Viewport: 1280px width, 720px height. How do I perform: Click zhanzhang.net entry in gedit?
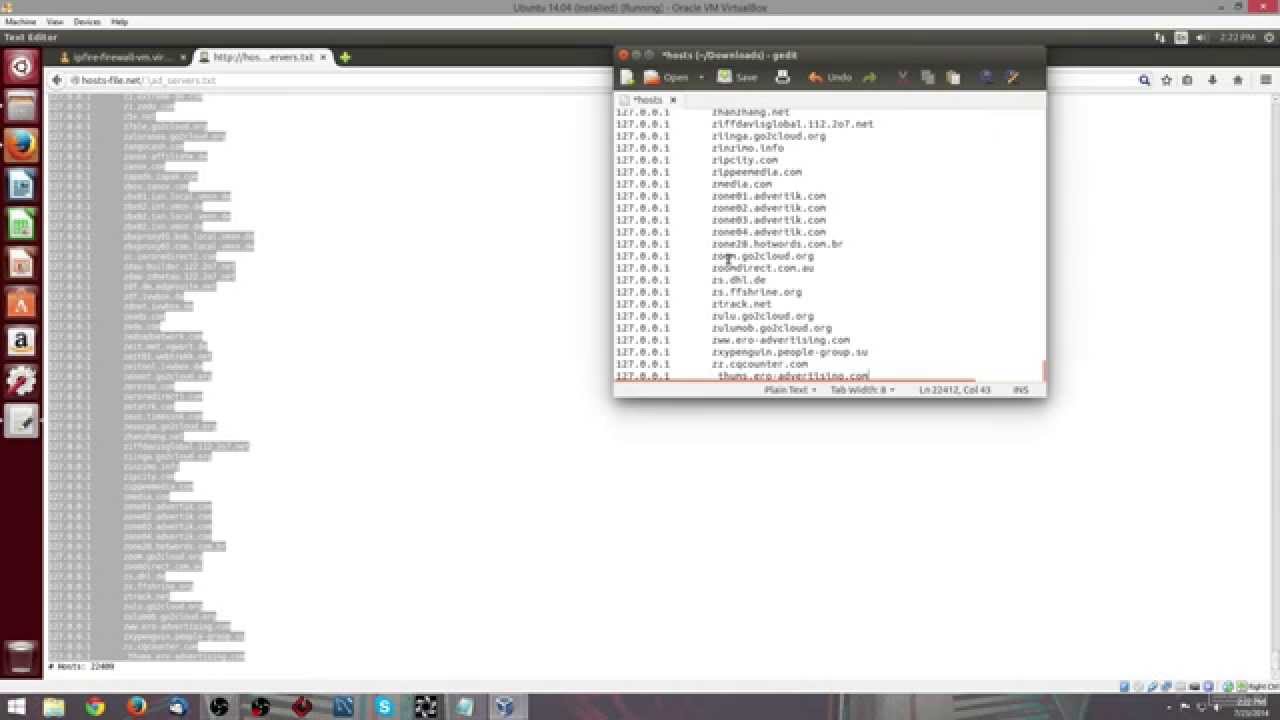click(x=750, y=112)
